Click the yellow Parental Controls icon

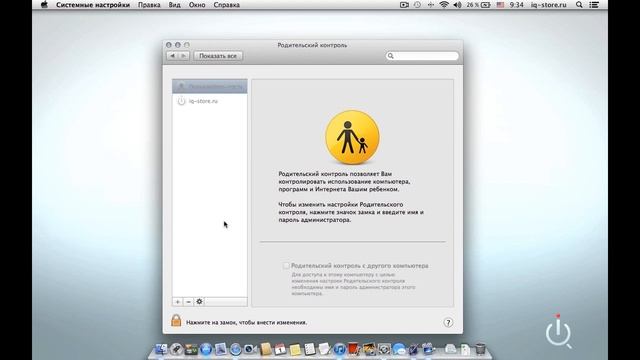click(352, 138)
